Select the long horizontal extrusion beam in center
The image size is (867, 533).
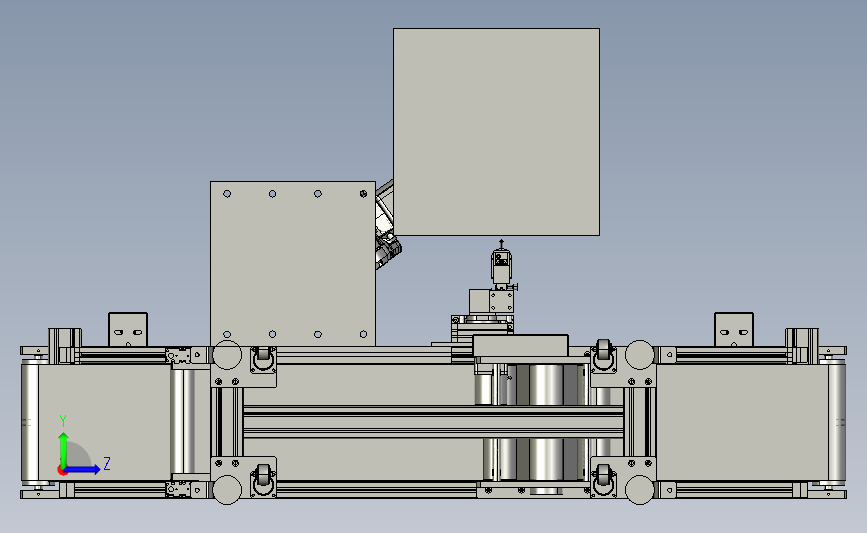click(x=434, y=422)
